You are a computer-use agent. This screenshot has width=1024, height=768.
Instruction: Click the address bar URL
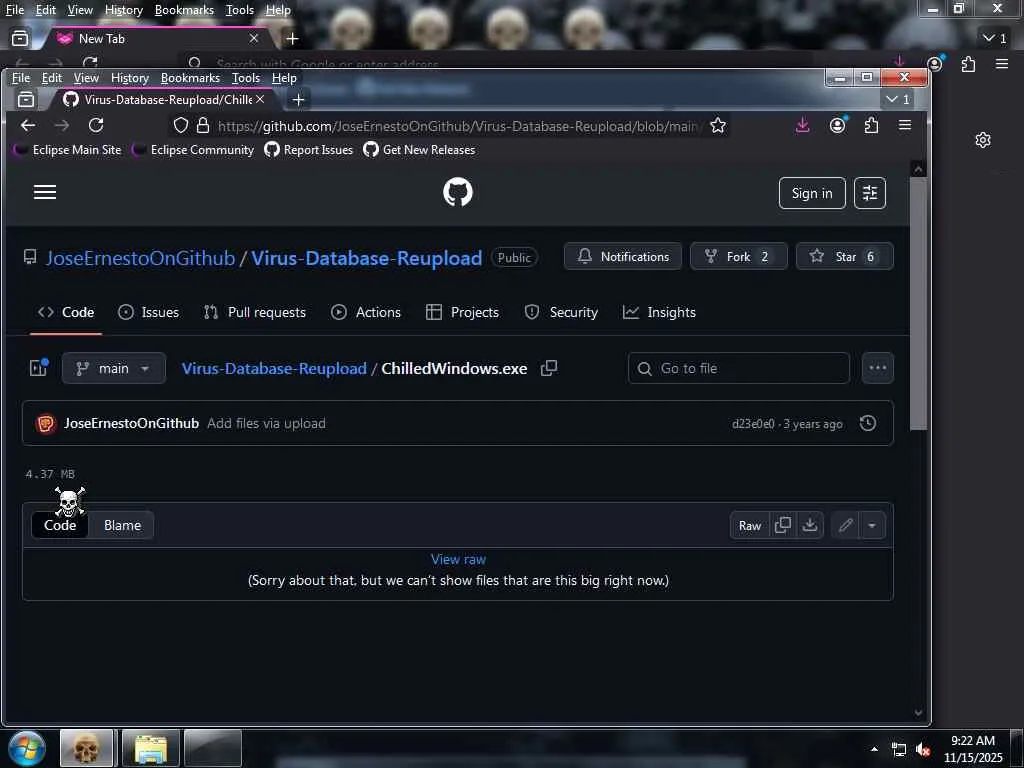457,126
